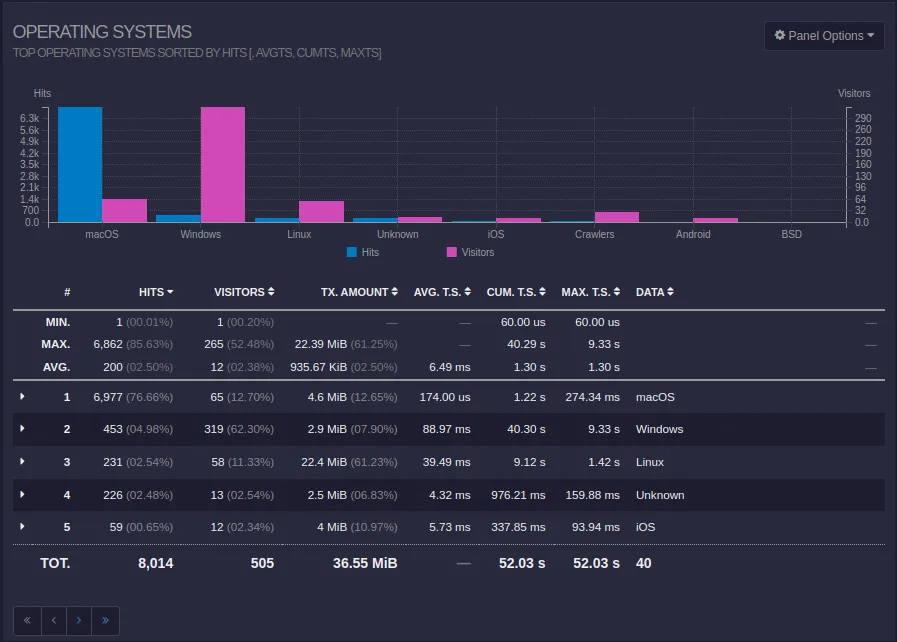Jump to last page with double-right chevron icon
This screenshot has height=642, width=897.
point(105,620)
